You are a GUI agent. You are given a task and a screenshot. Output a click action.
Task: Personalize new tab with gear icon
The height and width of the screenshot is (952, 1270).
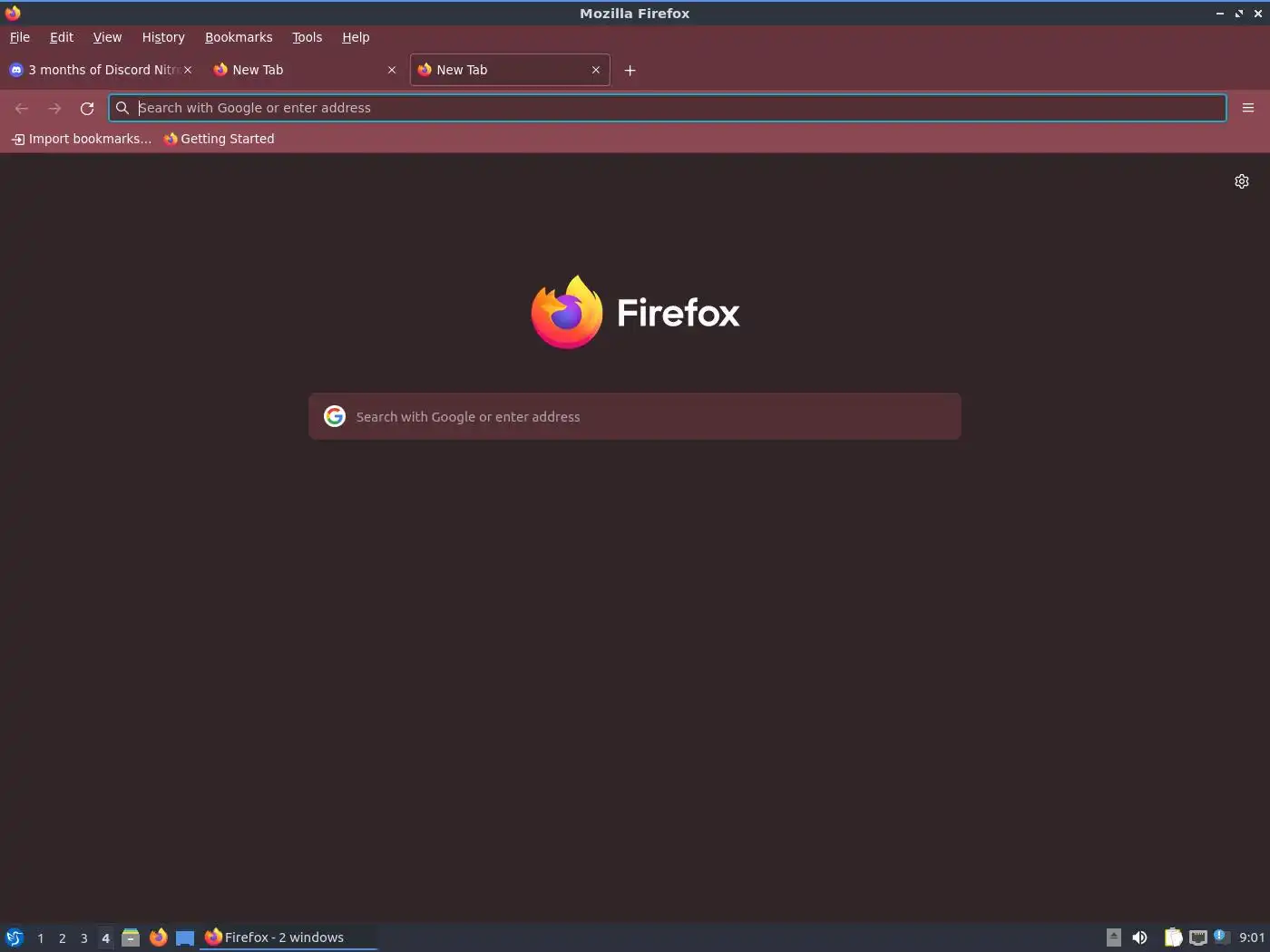click(1242, 181)
